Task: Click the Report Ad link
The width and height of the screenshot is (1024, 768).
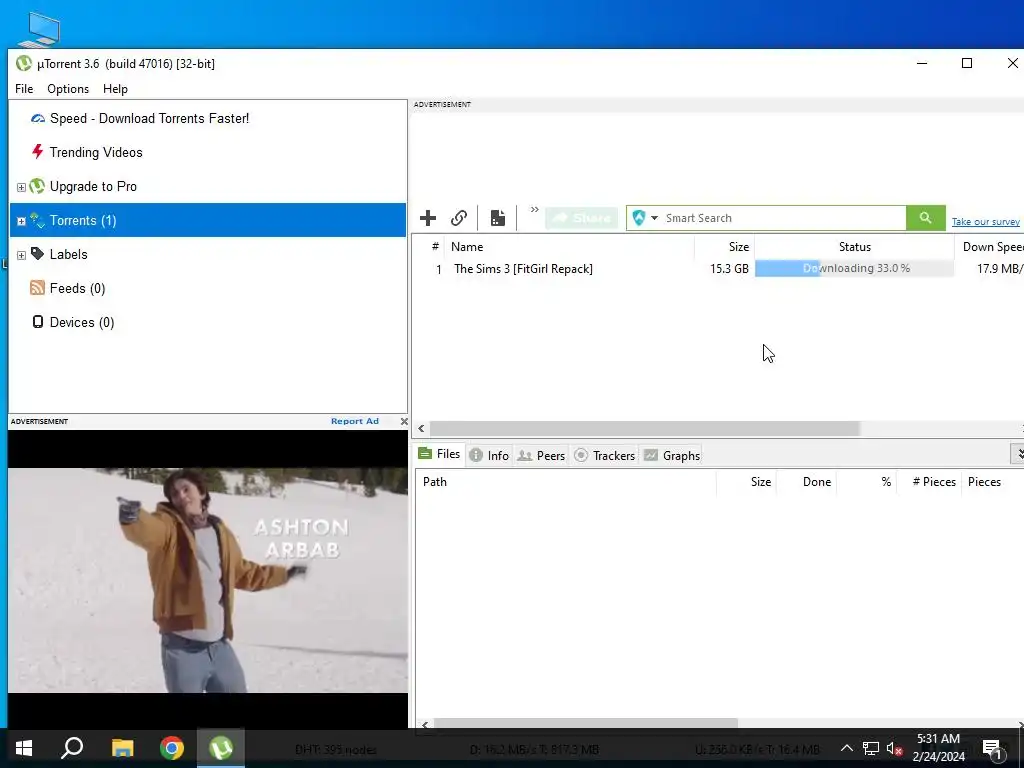Action: point(355,421)
